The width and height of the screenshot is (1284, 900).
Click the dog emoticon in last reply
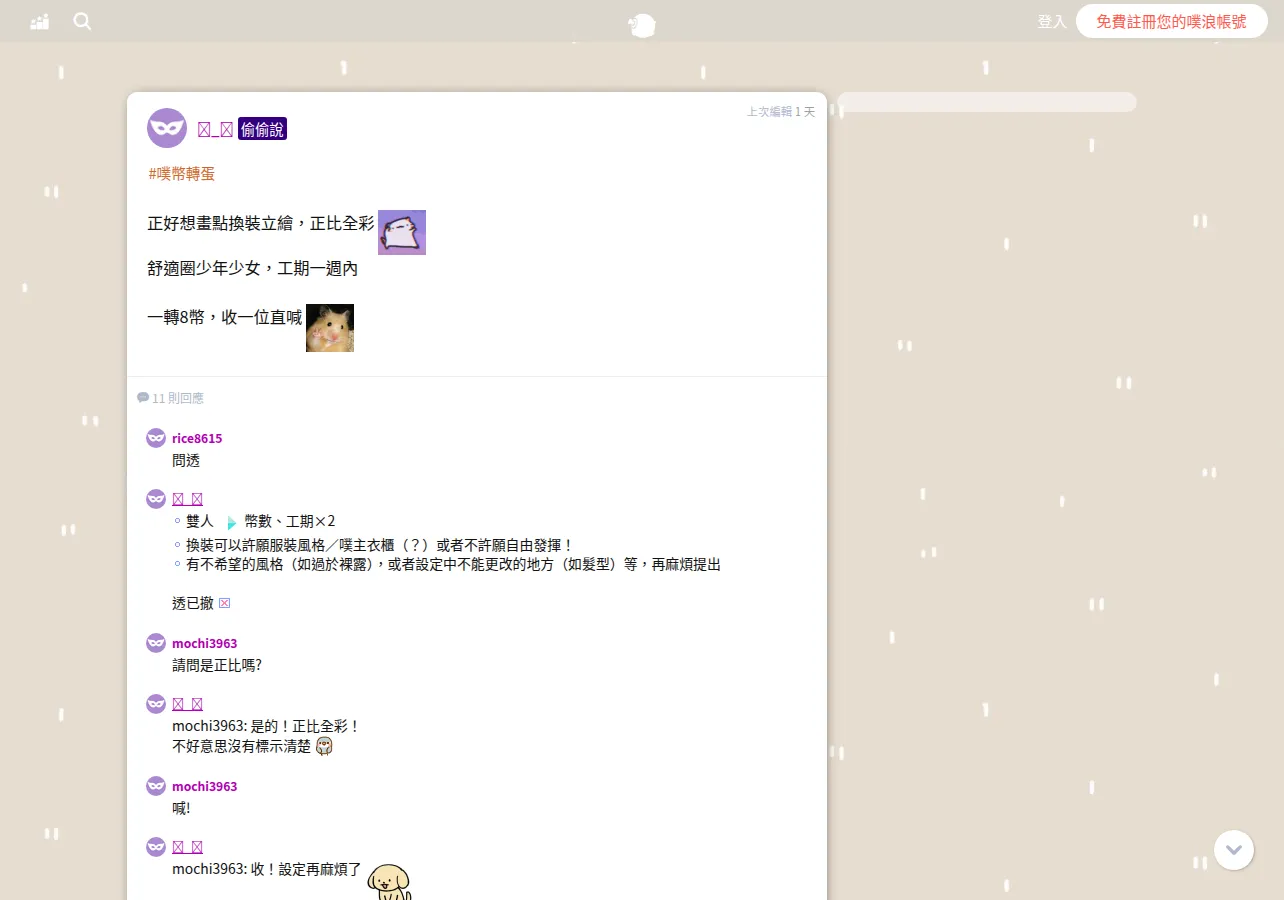pos(389,881)
